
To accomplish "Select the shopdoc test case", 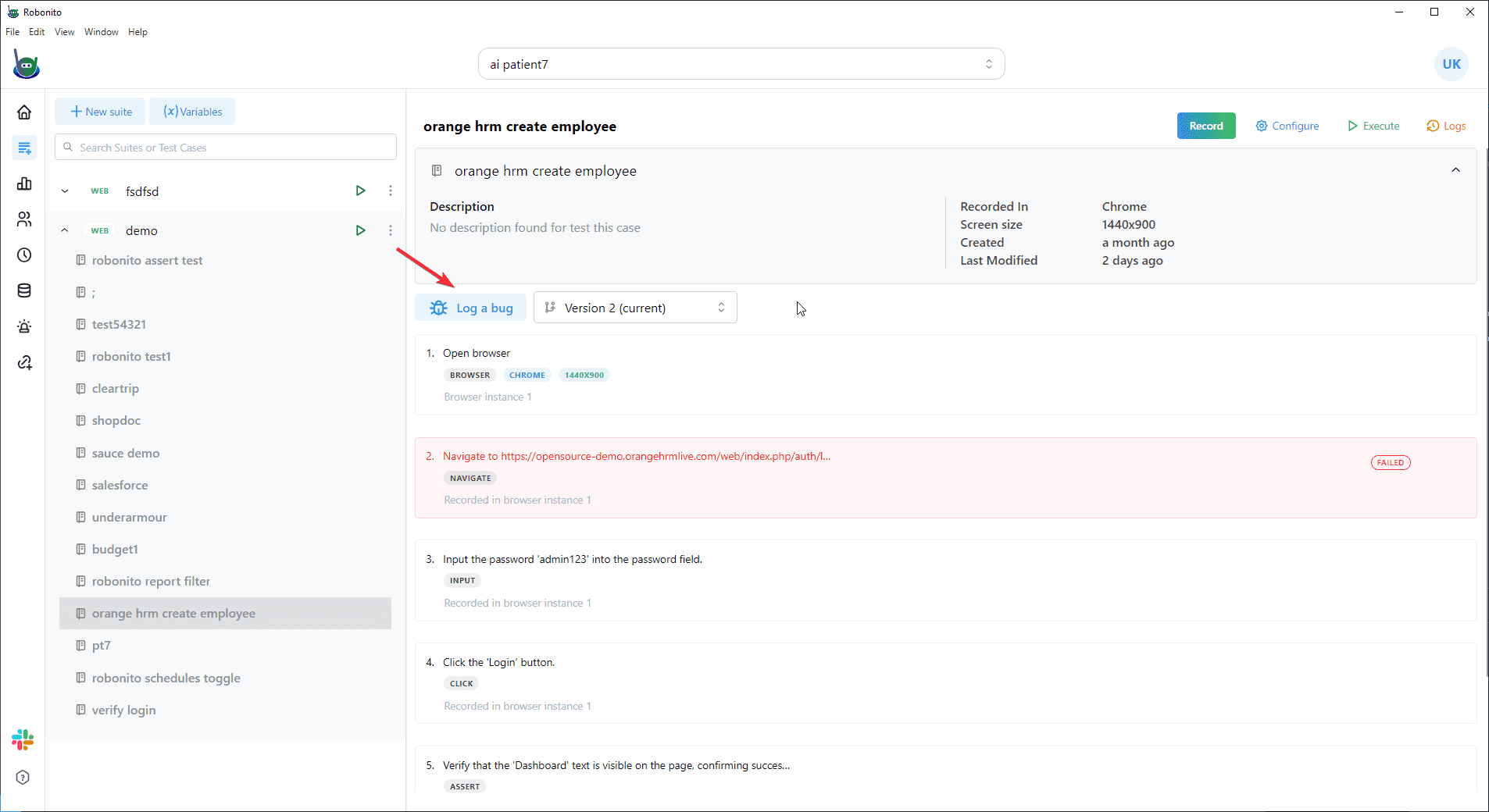I will (x=225, y=420).
